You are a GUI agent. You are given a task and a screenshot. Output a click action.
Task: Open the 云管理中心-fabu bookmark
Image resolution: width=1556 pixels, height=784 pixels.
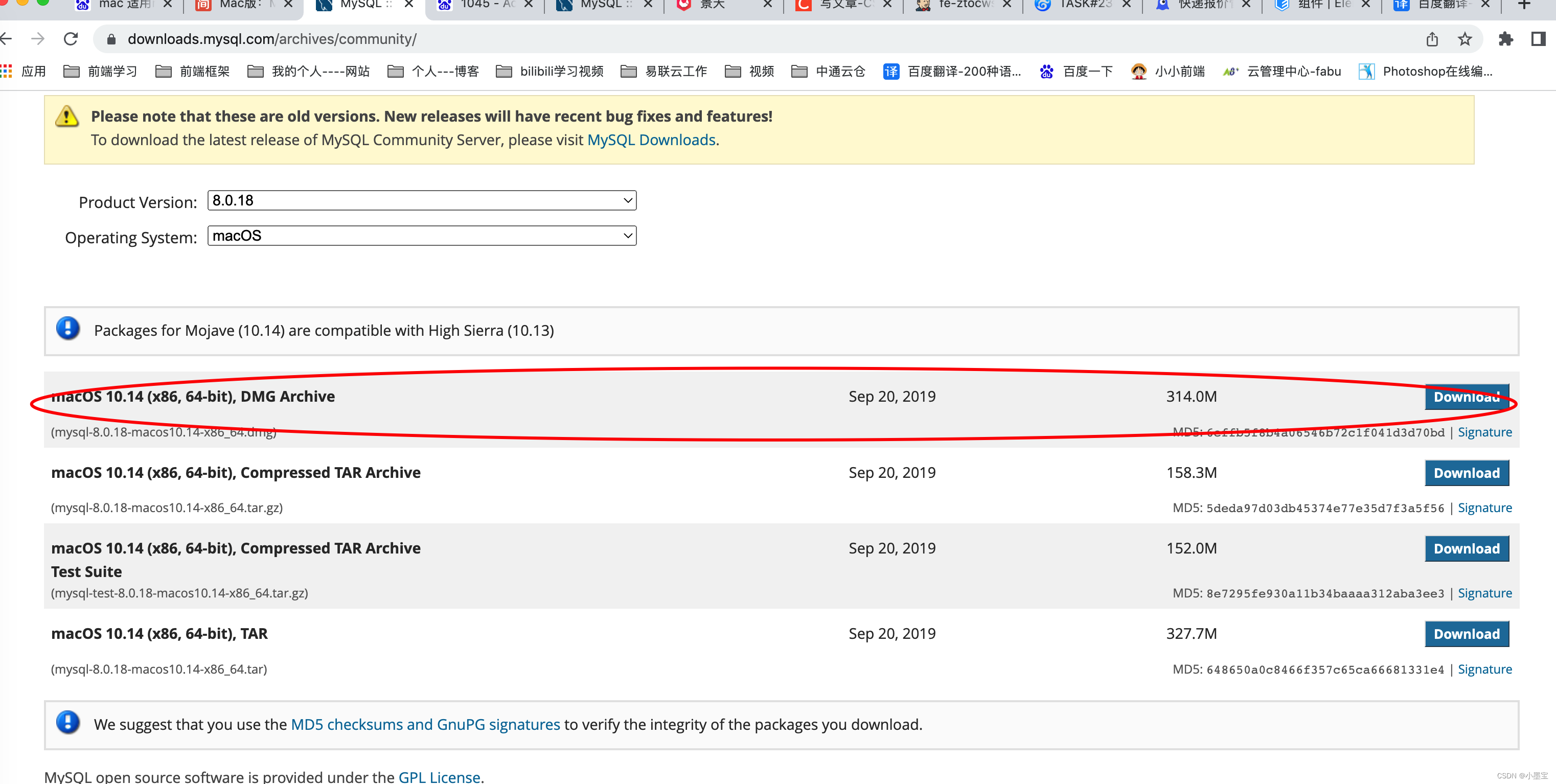point(1282,71)
